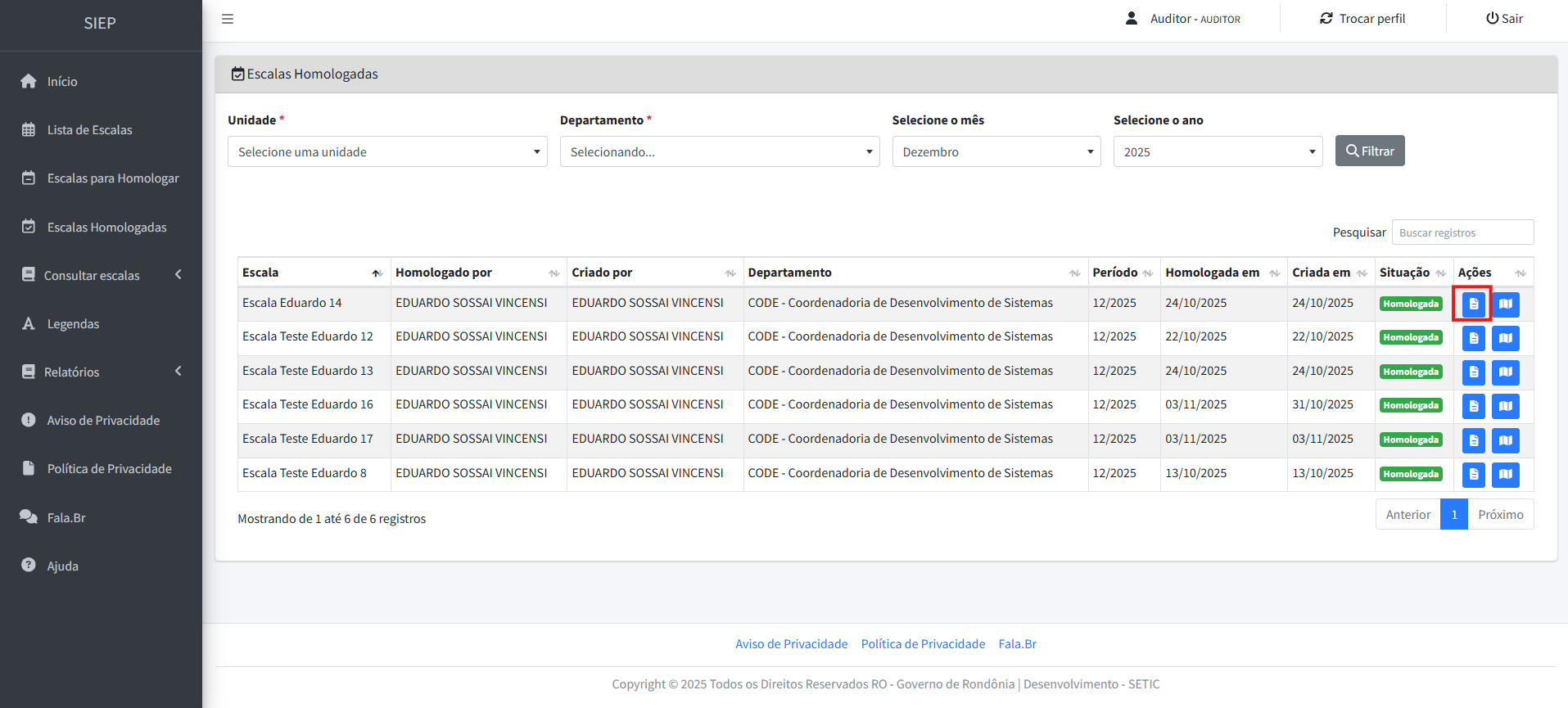Viewport: 1568px width, 708px height.
Task: Click the map icon for Escala Eduardo 14
Action: pos(1505,304)
